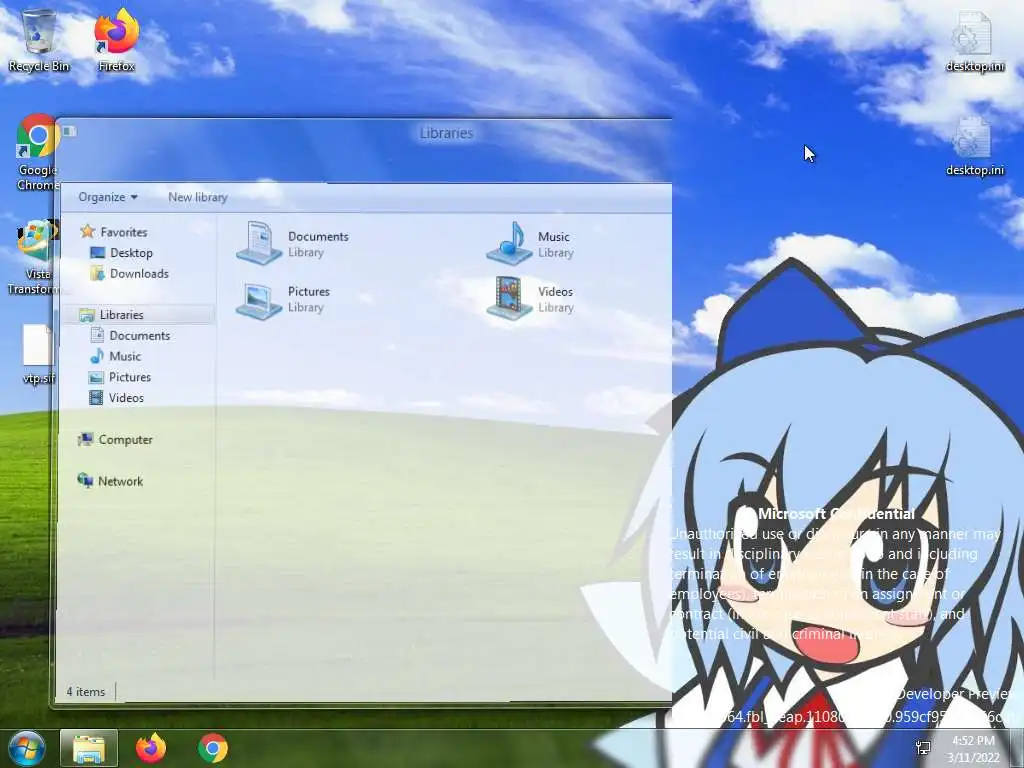The image size is (1024, 768).
Task: Click the Videos filmstrip icon in sidebar tree
Action: click(96, 397)
